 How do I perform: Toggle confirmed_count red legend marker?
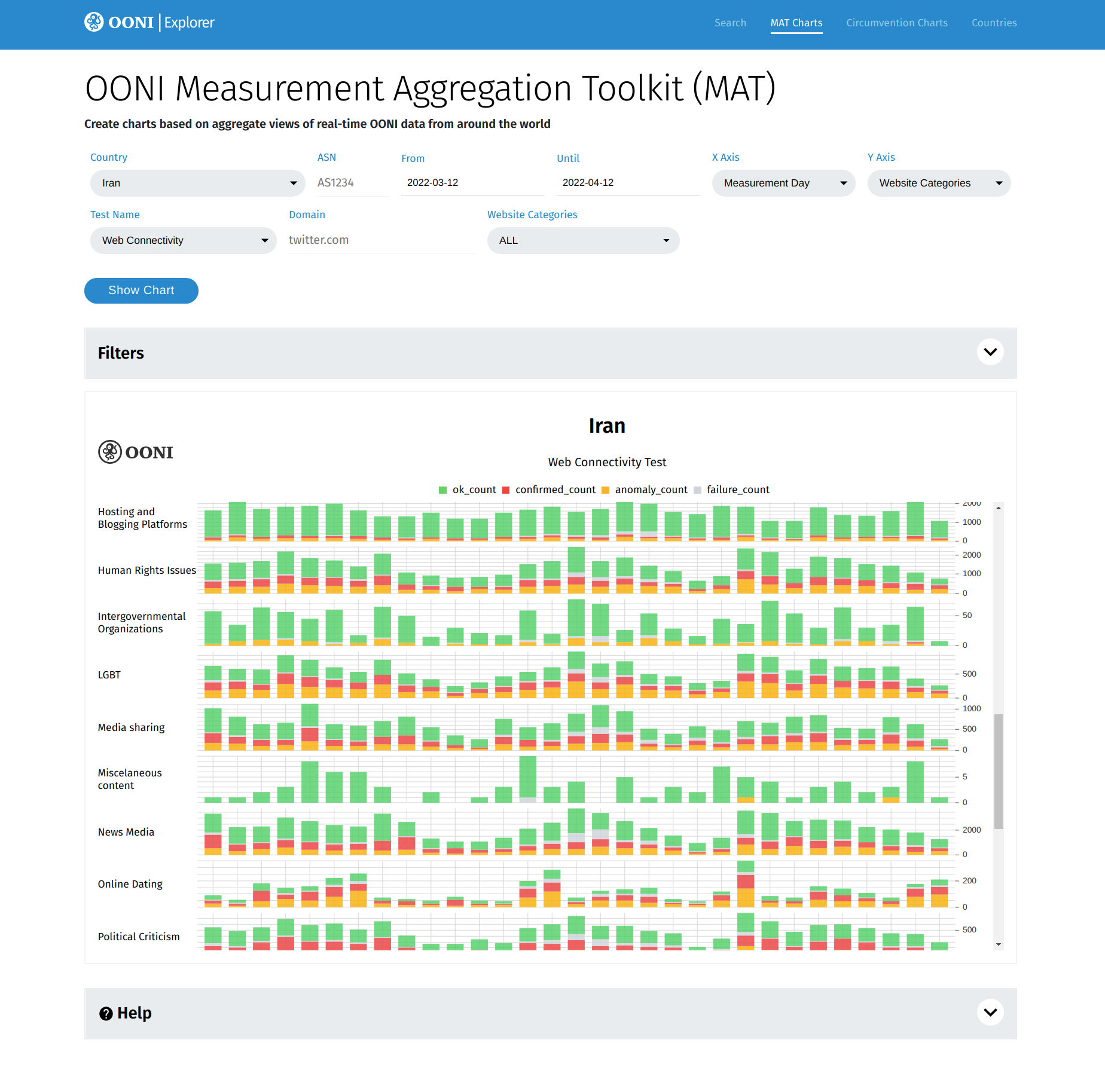coord(506,490)
